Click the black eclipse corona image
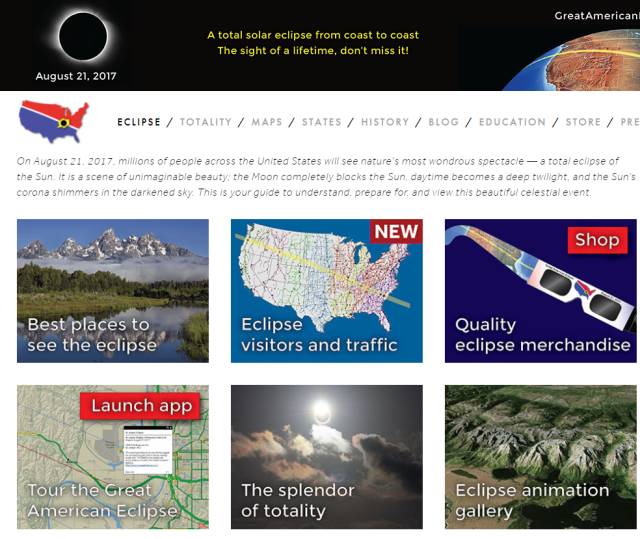The width and height of the screenshot is (640, 539). (83, 36)
